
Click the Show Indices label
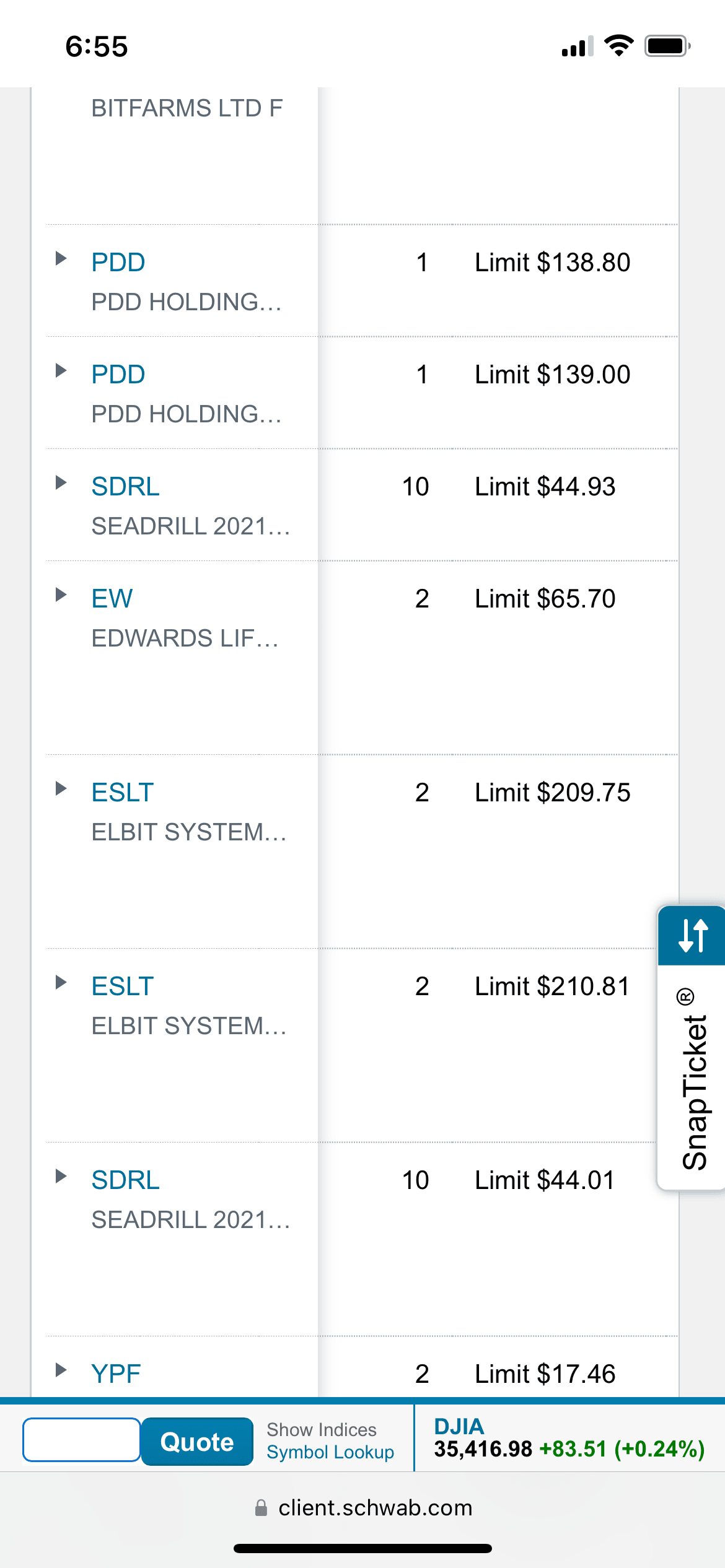click(x=322, y=1429)
